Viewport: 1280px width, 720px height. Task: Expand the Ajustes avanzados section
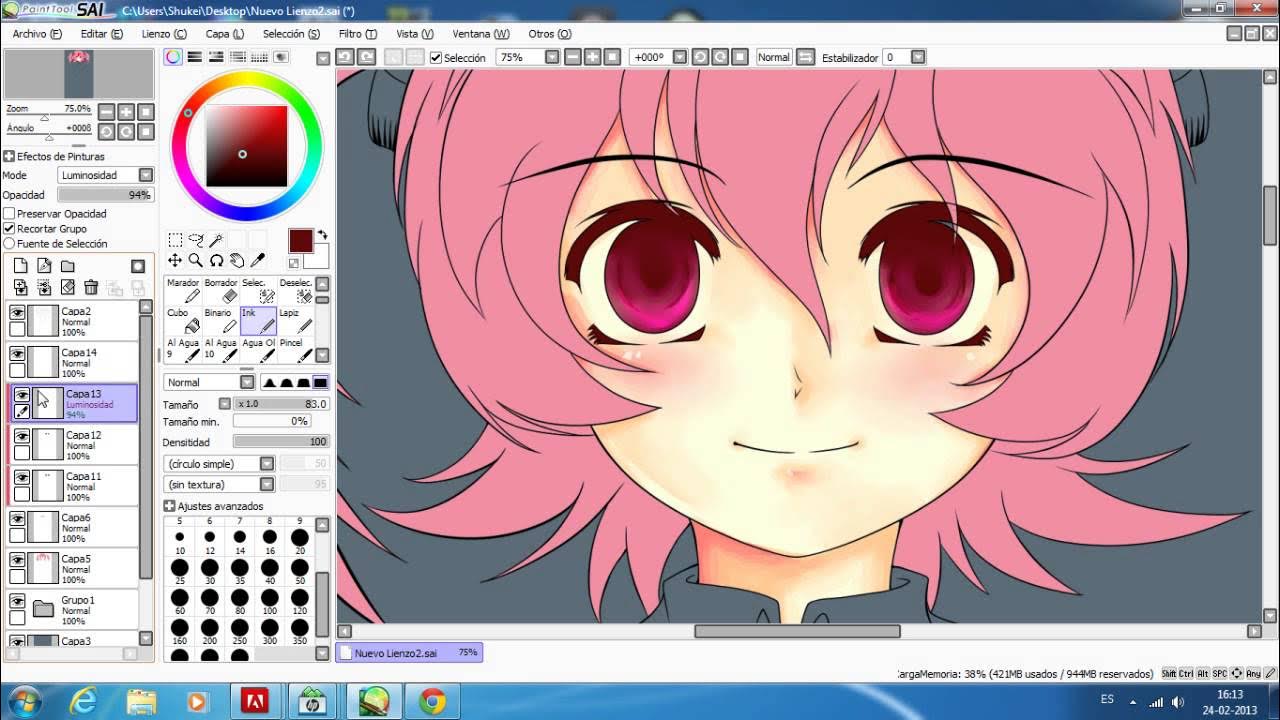pos(170,506)
